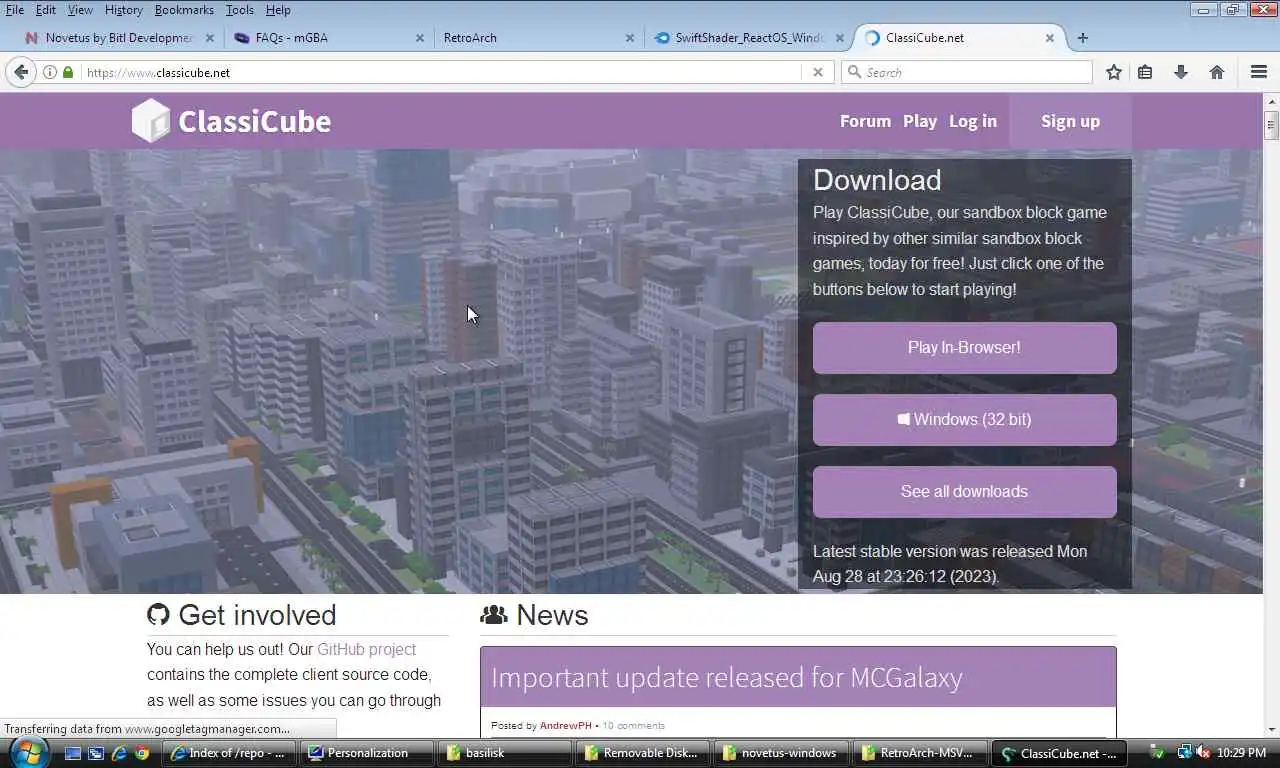1280x768 pixels.
Task: Click the page scrollbar up arrow
Action: coord(1271,102)
